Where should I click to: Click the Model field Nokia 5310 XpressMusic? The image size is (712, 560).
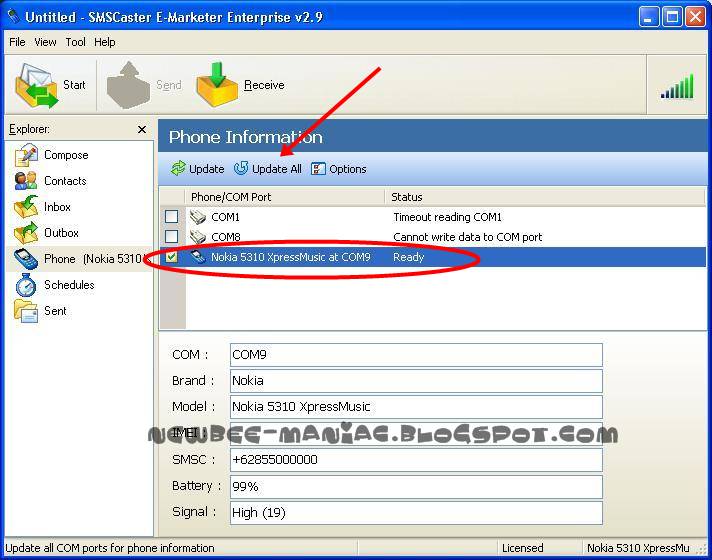tap(416, 406)
